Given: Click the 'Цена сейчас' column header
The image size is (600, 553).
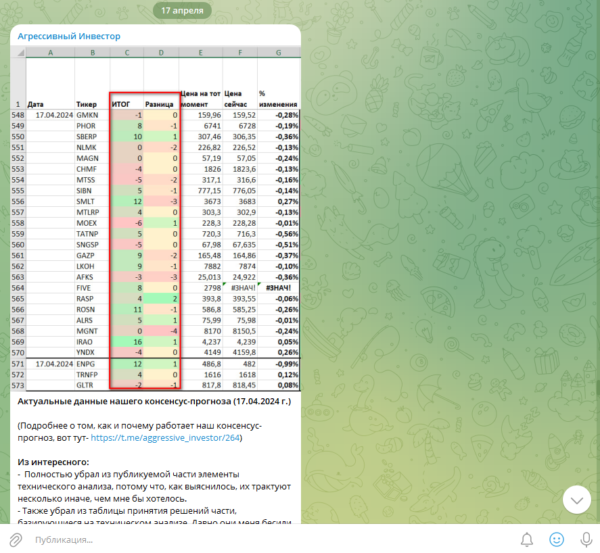Looking at the screenshot, I should tap(235, 99).
